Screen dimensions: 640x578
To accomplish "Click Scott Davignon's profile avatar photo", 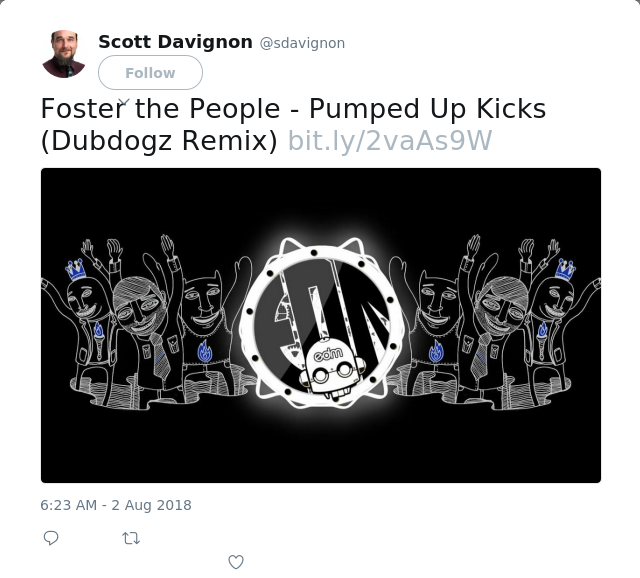I will coord(64,54).
